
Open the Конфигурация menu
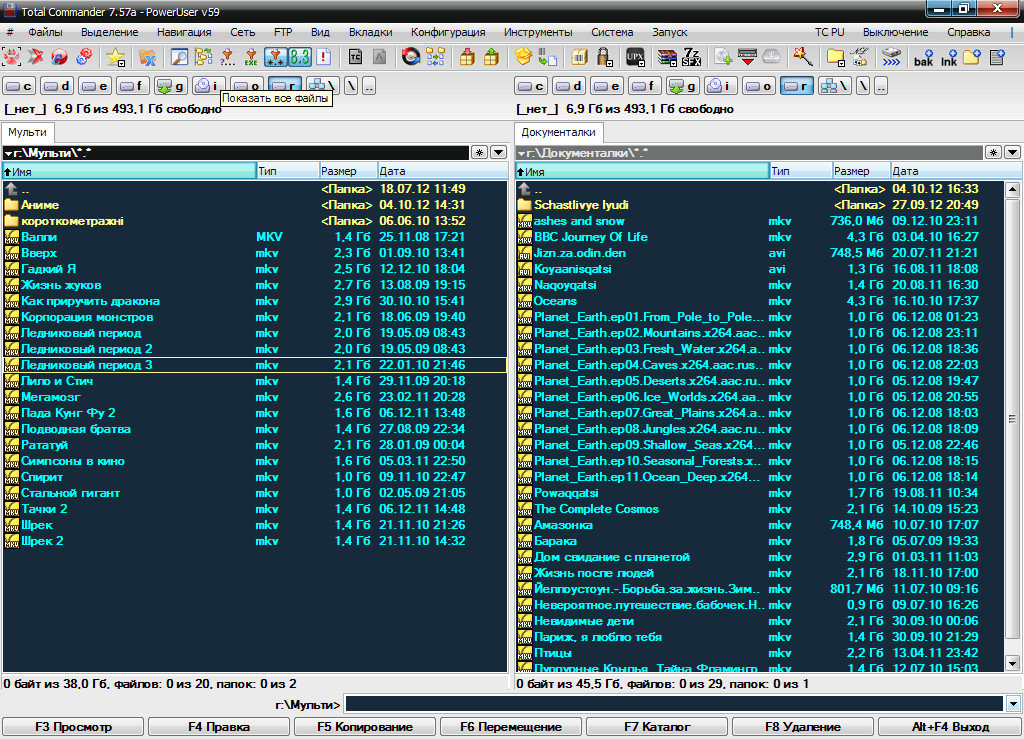(x=448, y=32)
